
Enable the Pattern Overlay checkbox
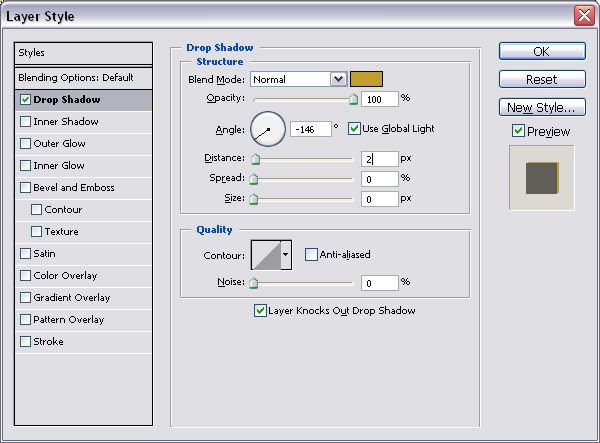[x=25, y=320]
